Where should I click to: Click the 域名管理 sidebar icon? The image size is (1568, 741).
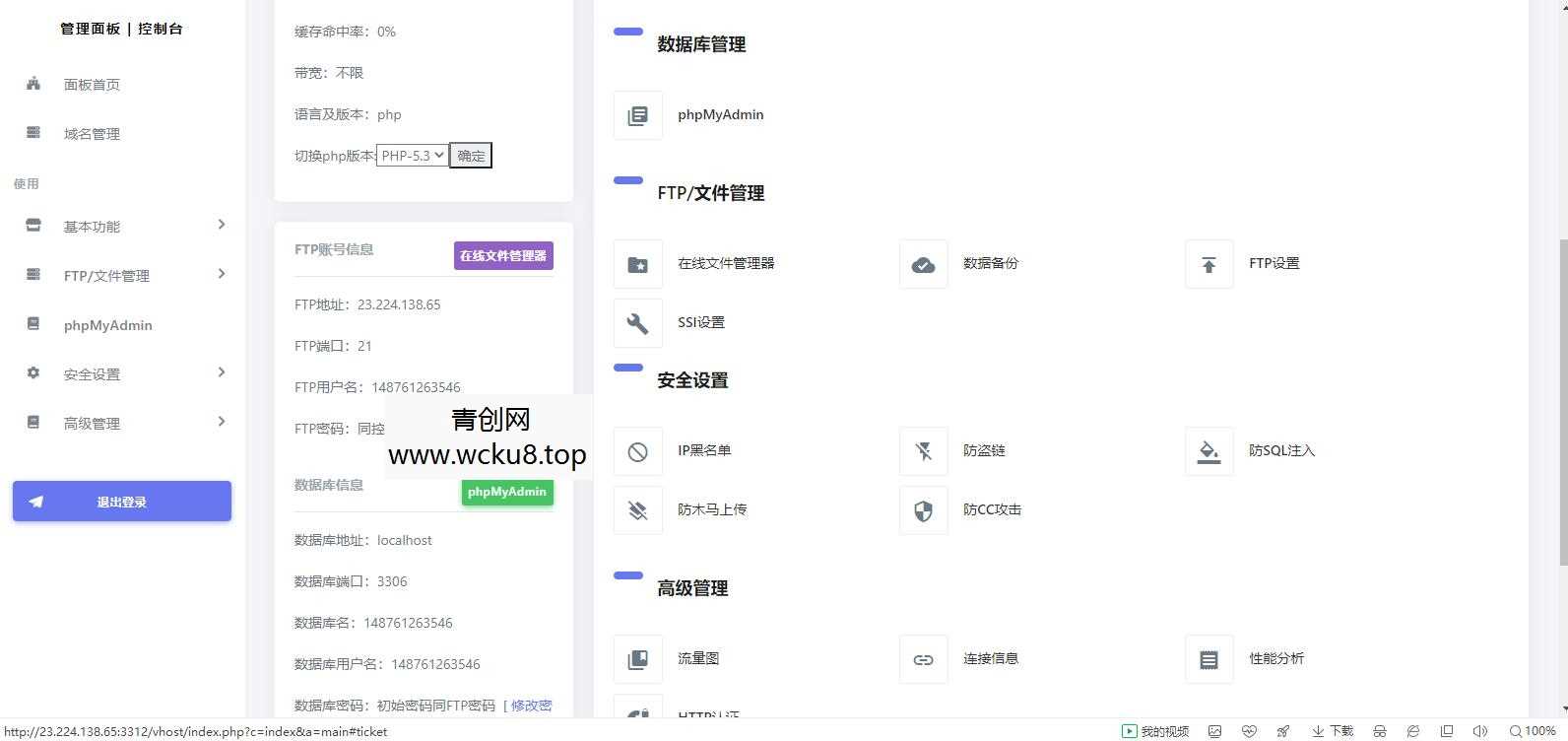coord(33,133)
